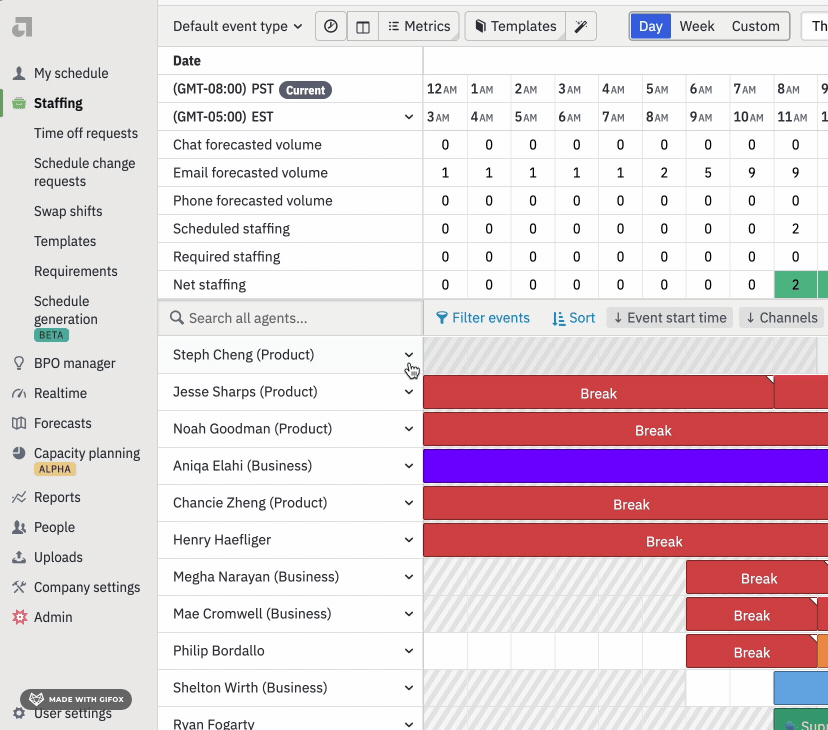Viewport: 828px width, 730px height.
Task: Open the Swap shifts menu item
Action: click(68, 211)
